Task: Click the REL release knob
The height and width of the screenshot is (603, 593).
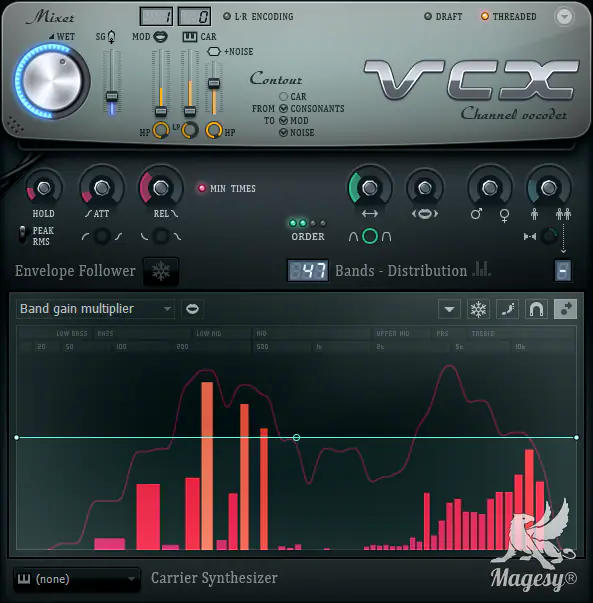Action: point(161,188)
